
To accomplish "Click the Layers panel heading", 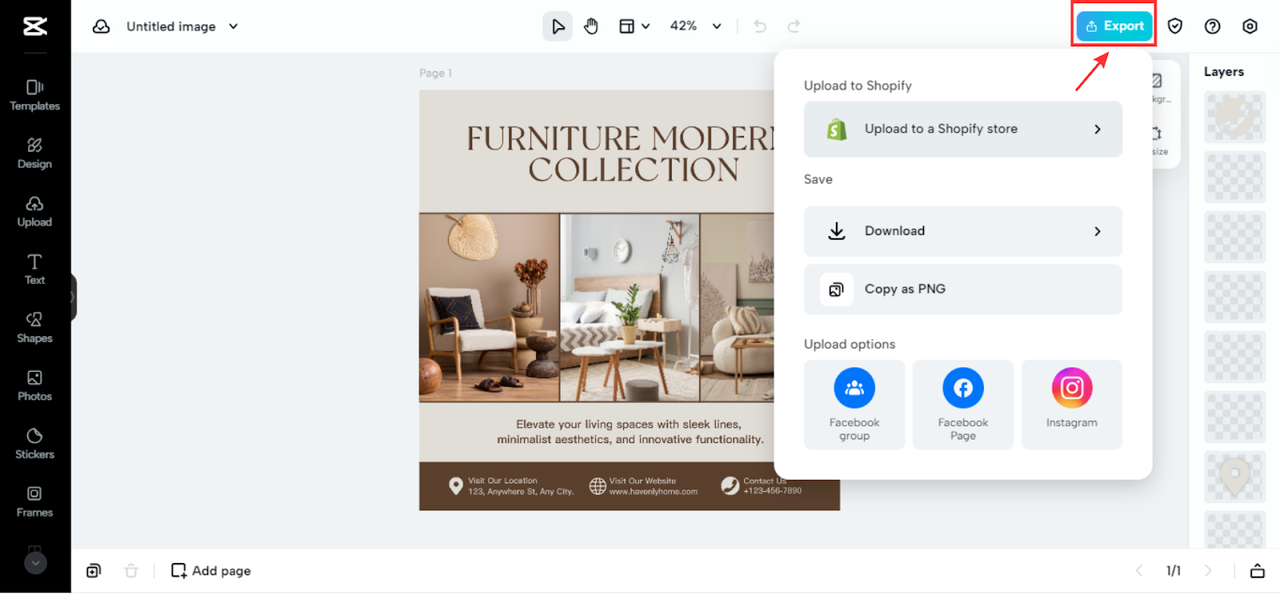I will [1224, 72].
